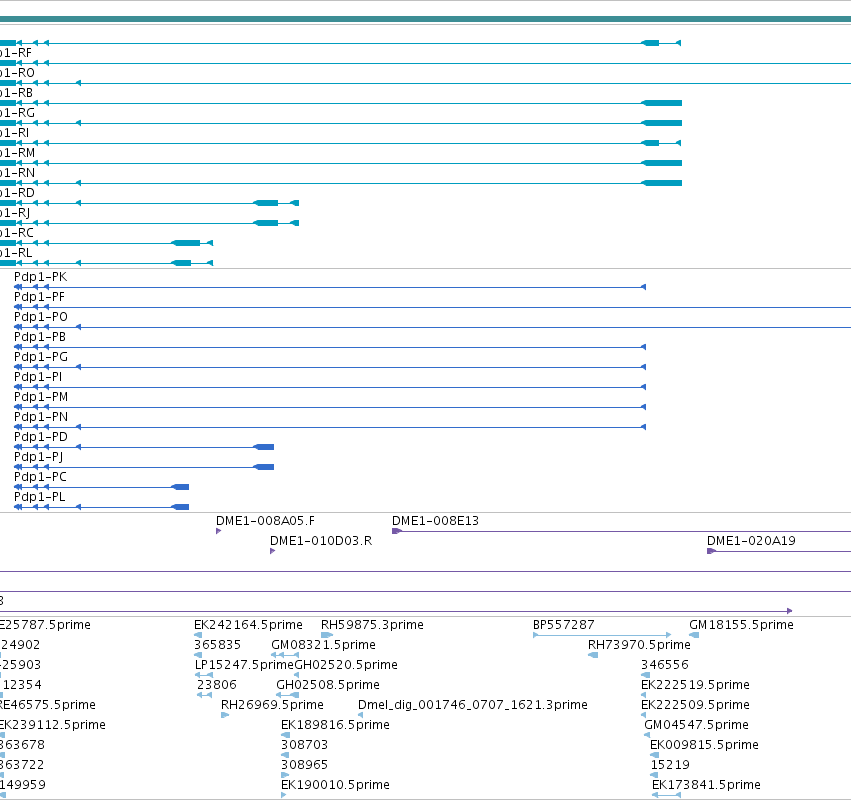Select the Pdp1-PC protein label
Screen dimensions: 851x800
click(40, 477)
